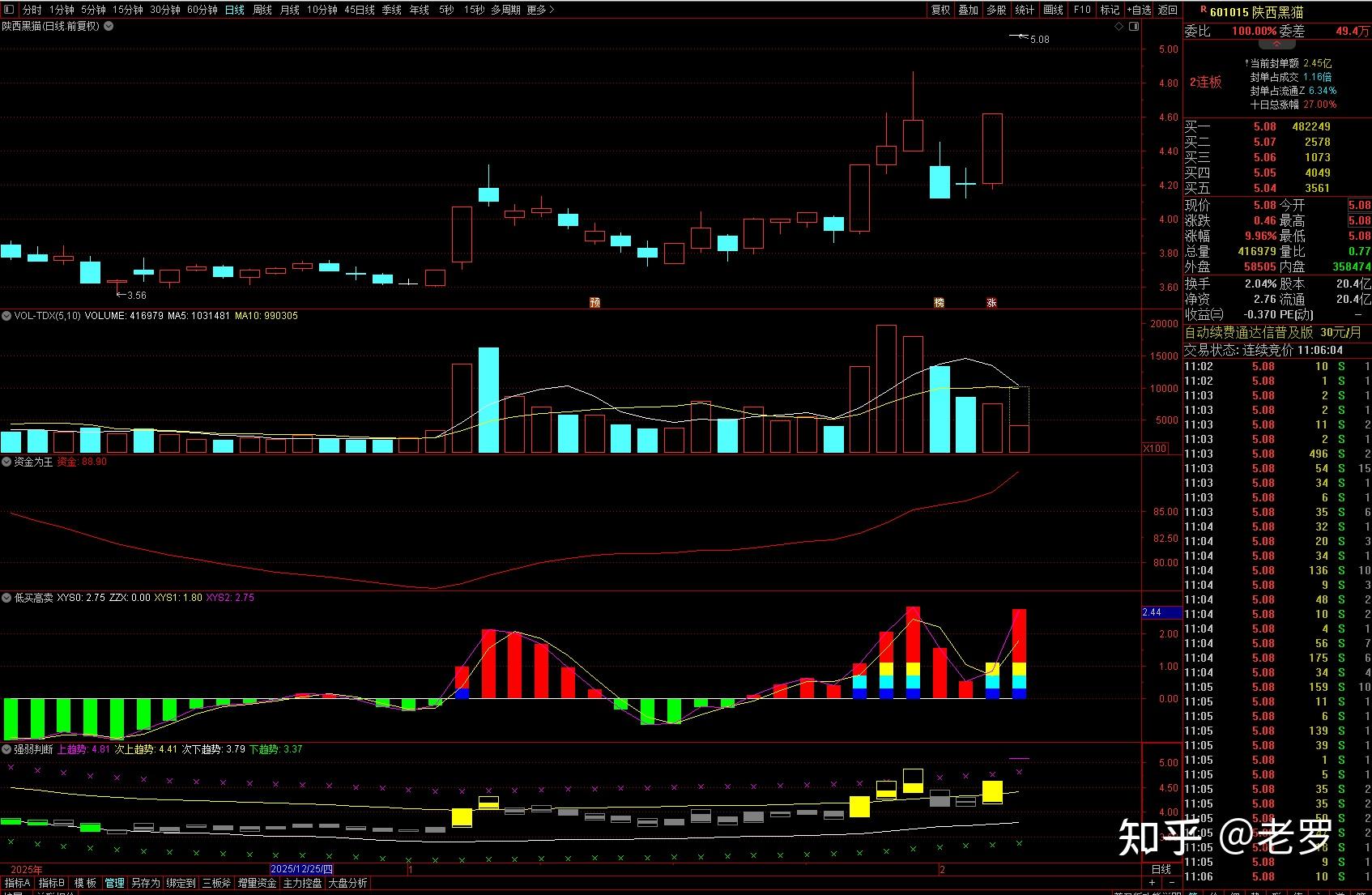Open the 陕西黑猫 chart title dropdown arrow

click(109, 26)
